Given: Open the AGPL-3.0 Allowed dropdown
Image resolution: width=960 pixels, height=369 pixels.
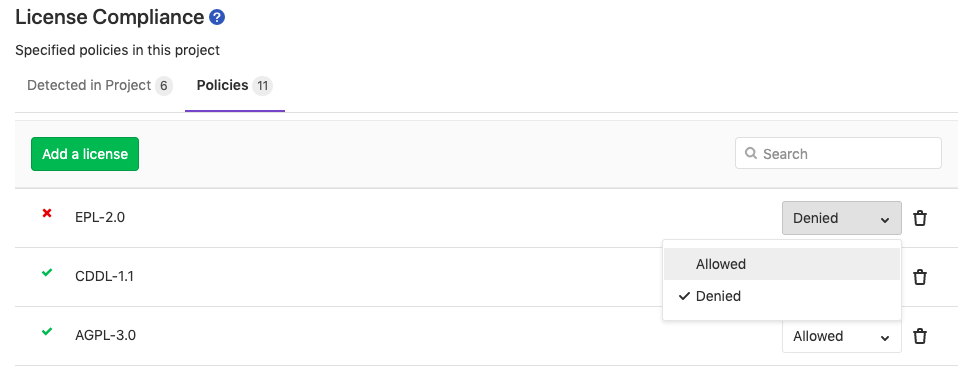Looking at the screenshot, I should tap(842, 336).
